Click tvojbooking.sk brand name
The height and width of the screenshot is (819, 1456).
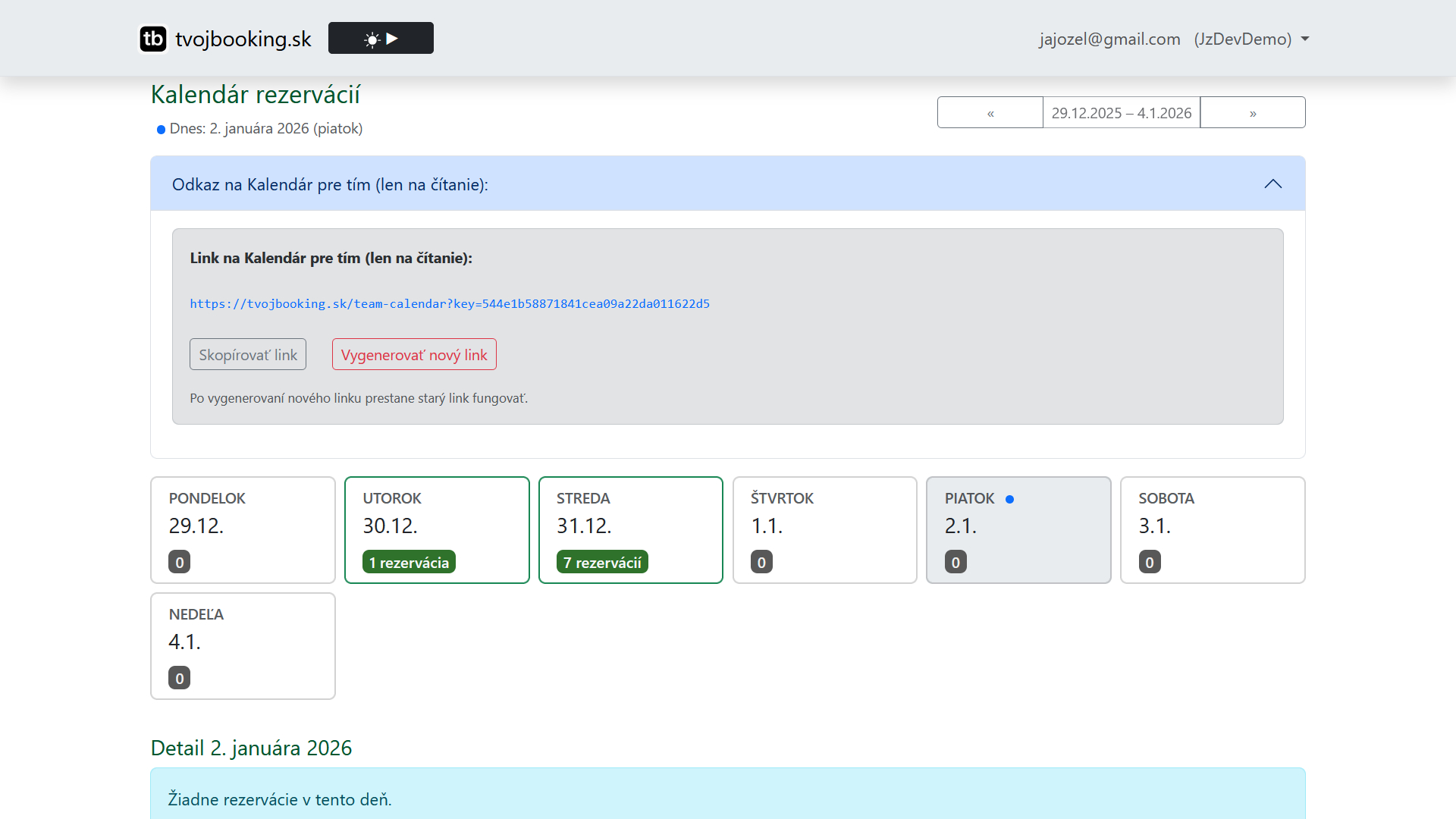243,39
